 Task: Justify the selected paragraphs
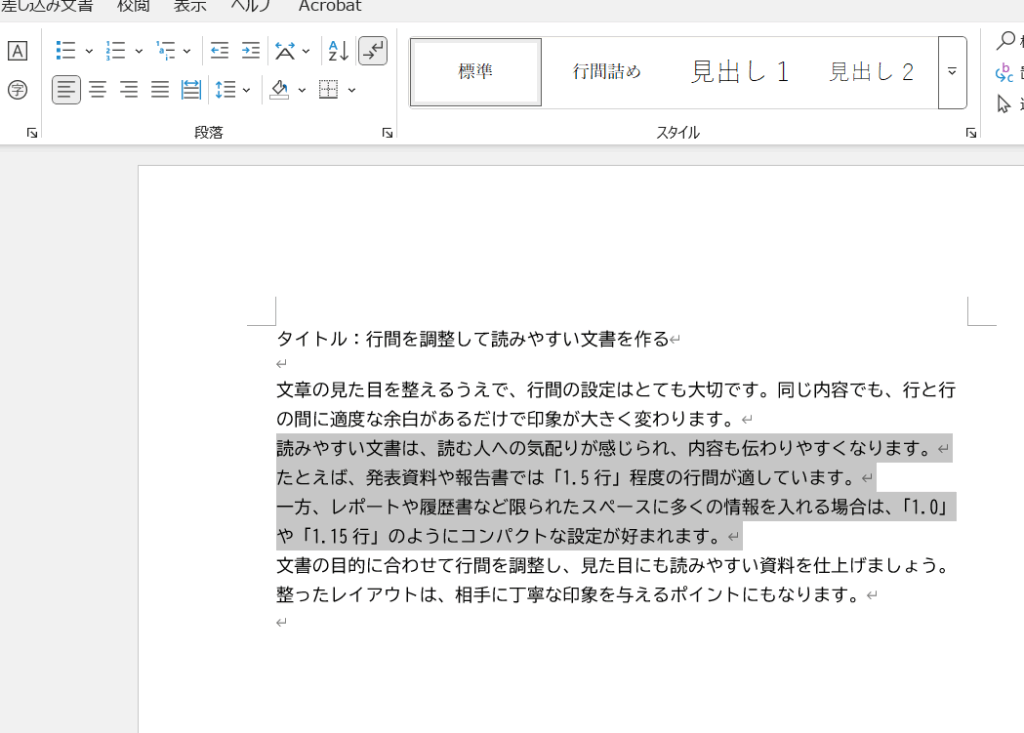(x=160, y=90)
